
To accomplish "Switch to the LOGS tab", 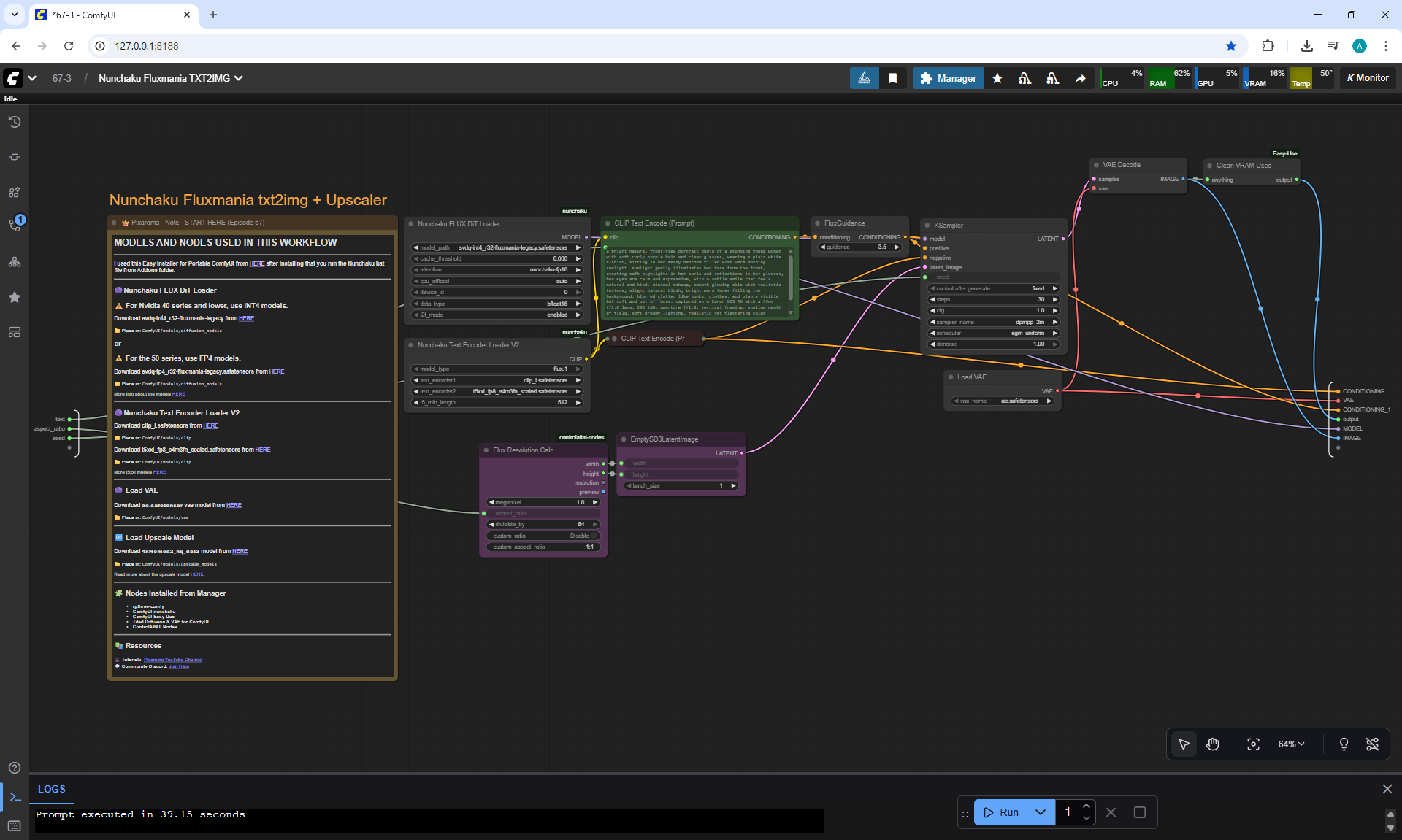I will [51, 789].
